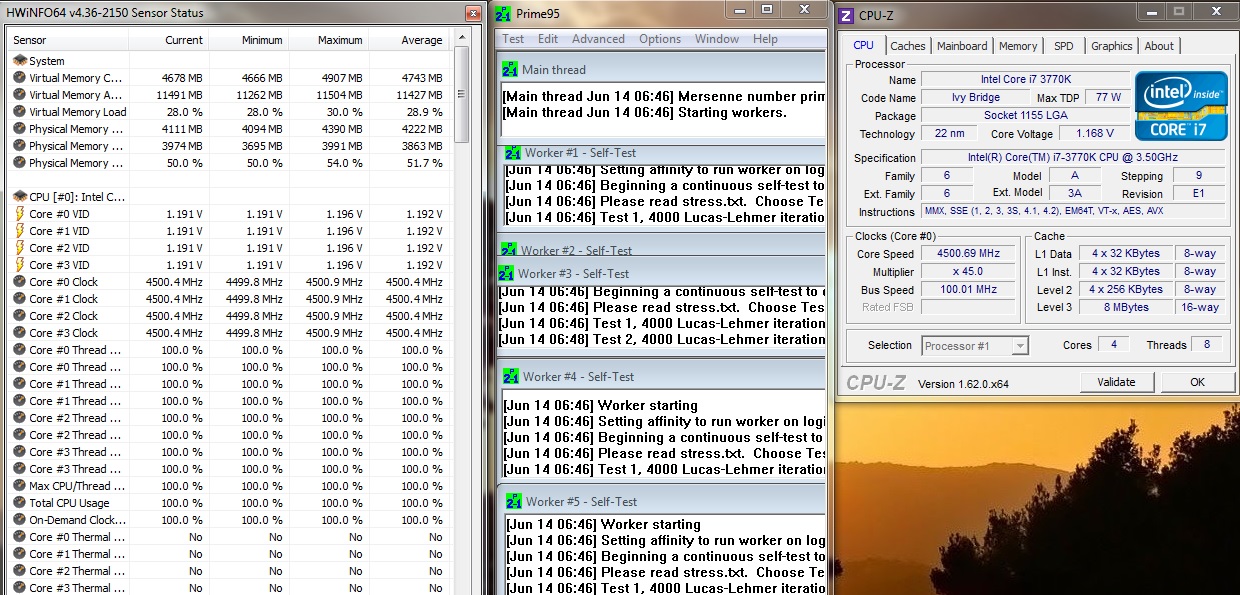The width and height of the screenshot is (1240, 595).
Task: Click the Maximum column header
Action: tap(329, 40)
